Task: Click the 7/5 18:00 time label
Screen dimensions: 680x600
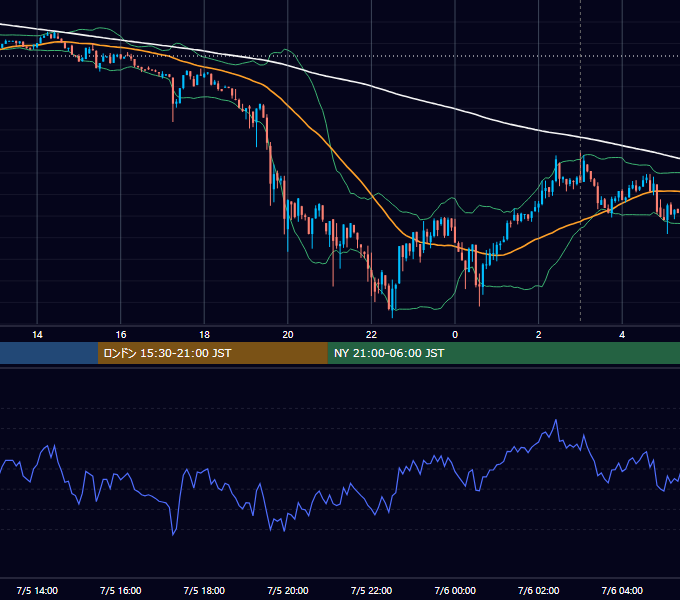Action: (x=204, y=590)
